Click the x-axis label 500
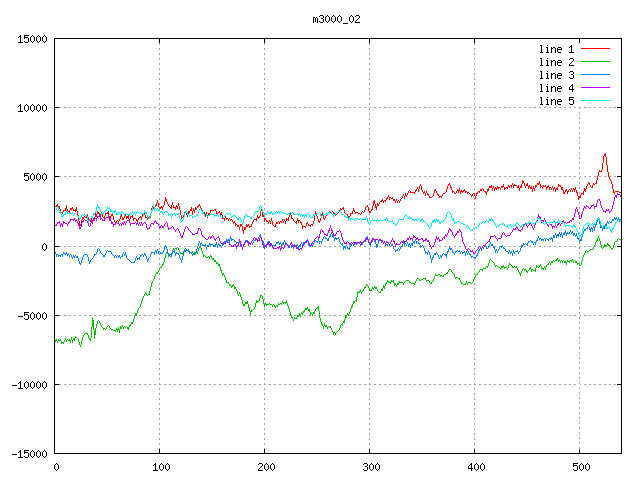640x480 pixels. (x=581, y=467)
